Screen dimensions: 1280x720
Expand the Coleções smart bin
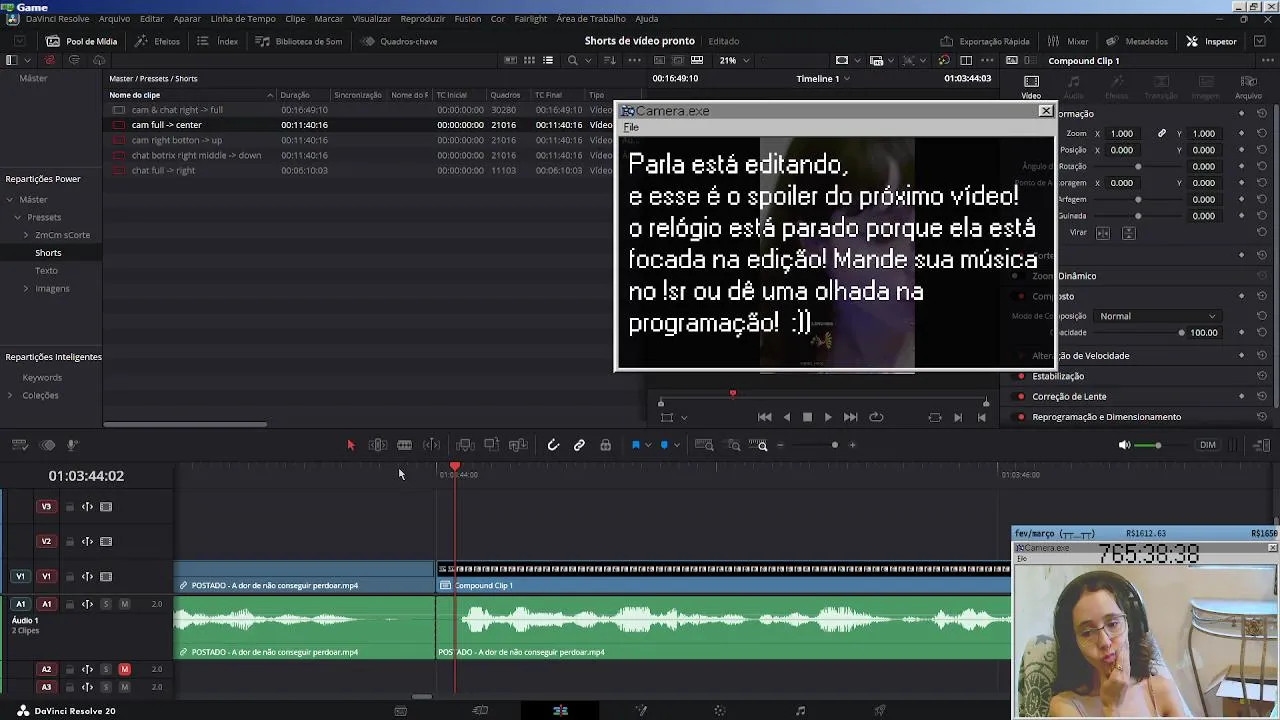(x=10, y=395)
